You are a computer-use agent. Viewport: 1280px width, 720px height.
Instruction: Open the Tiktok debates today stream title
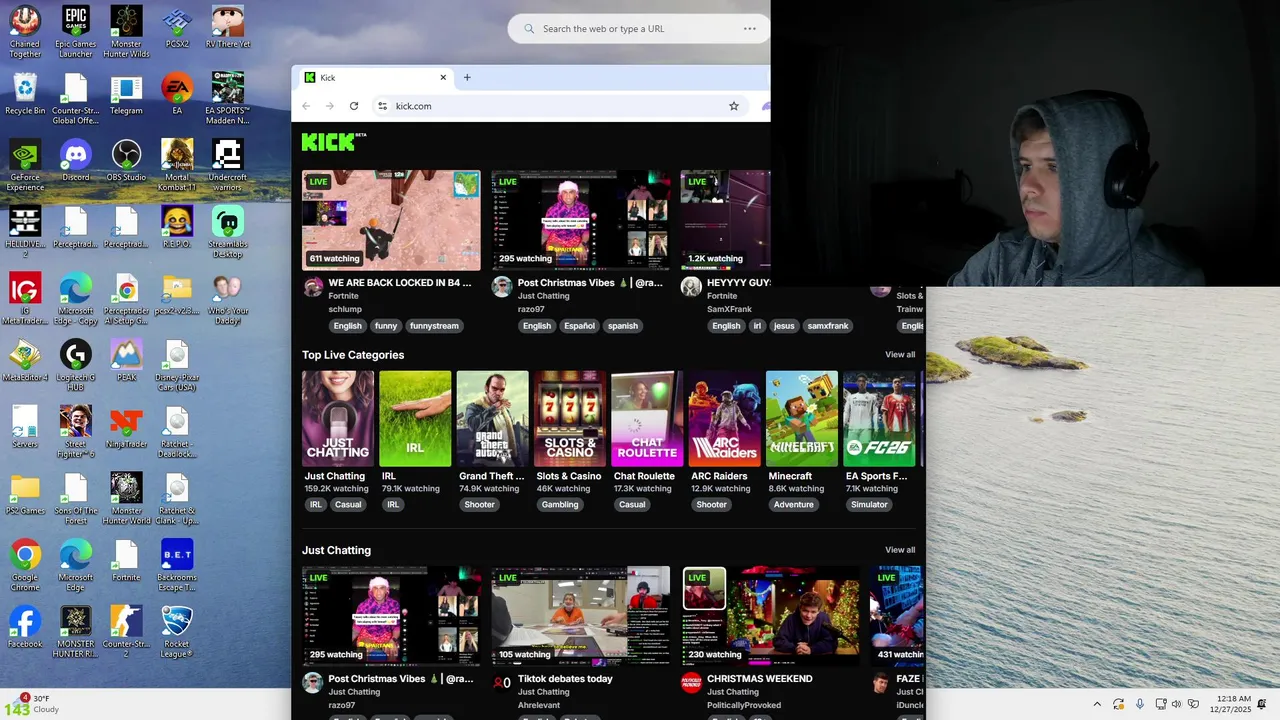click(565, 679)
